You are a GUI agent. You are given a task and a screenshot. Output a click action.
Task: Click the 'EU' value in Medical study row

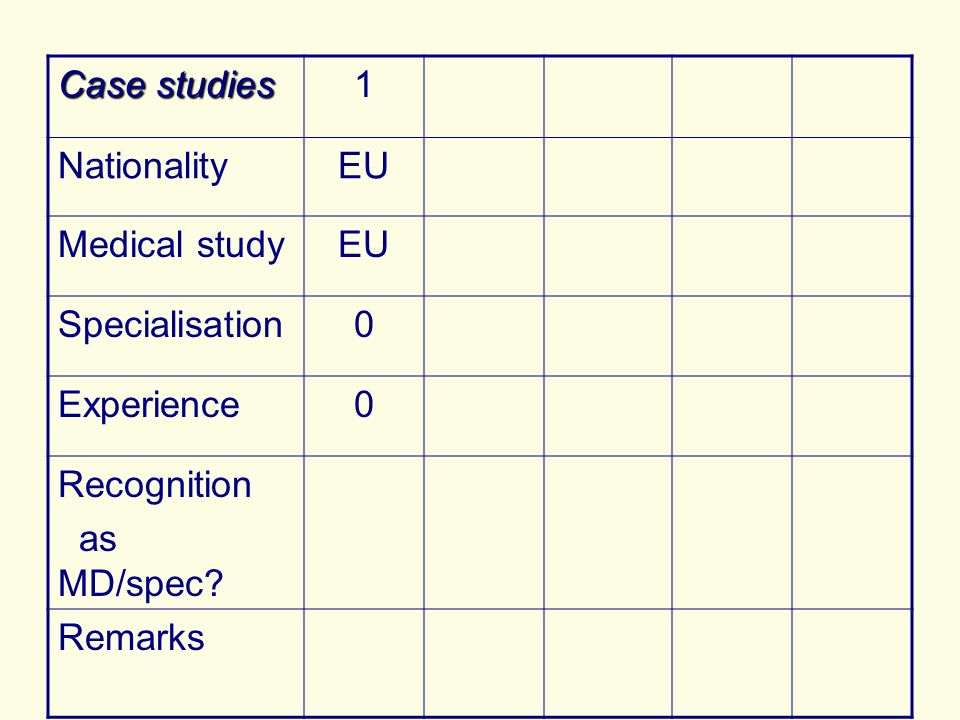tap(364, 245)
